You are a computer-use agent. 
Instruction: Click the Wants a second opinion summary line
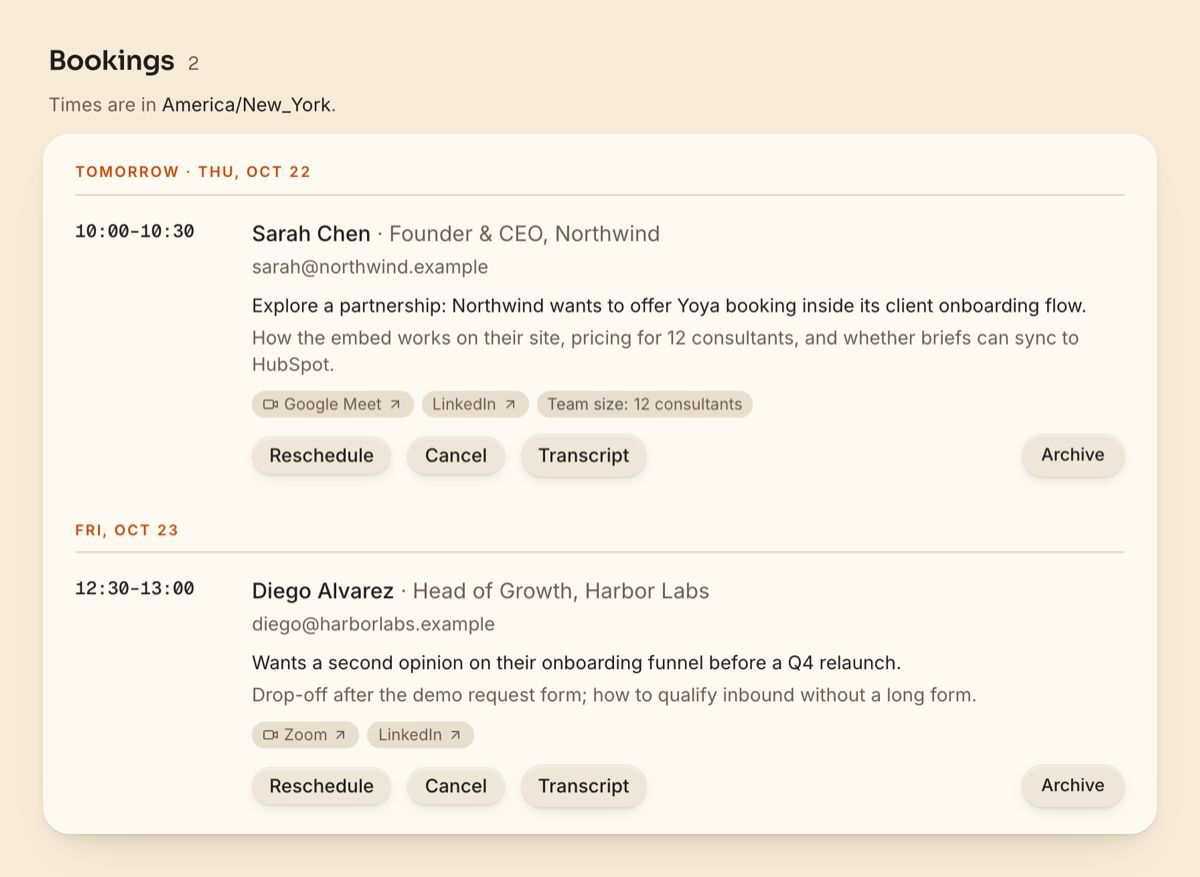click(577, 662)
